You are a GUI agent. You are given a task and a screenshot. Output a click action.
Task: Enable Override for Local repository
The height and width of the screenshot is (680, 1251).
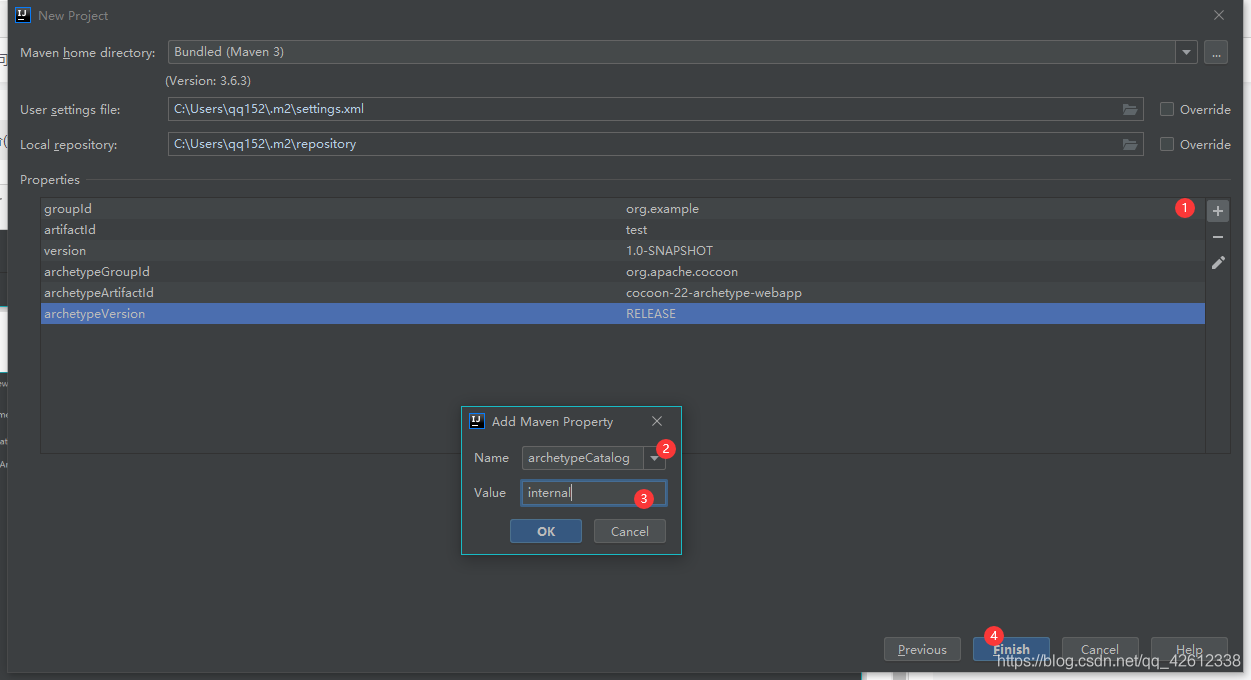(x=1166, y=144)
